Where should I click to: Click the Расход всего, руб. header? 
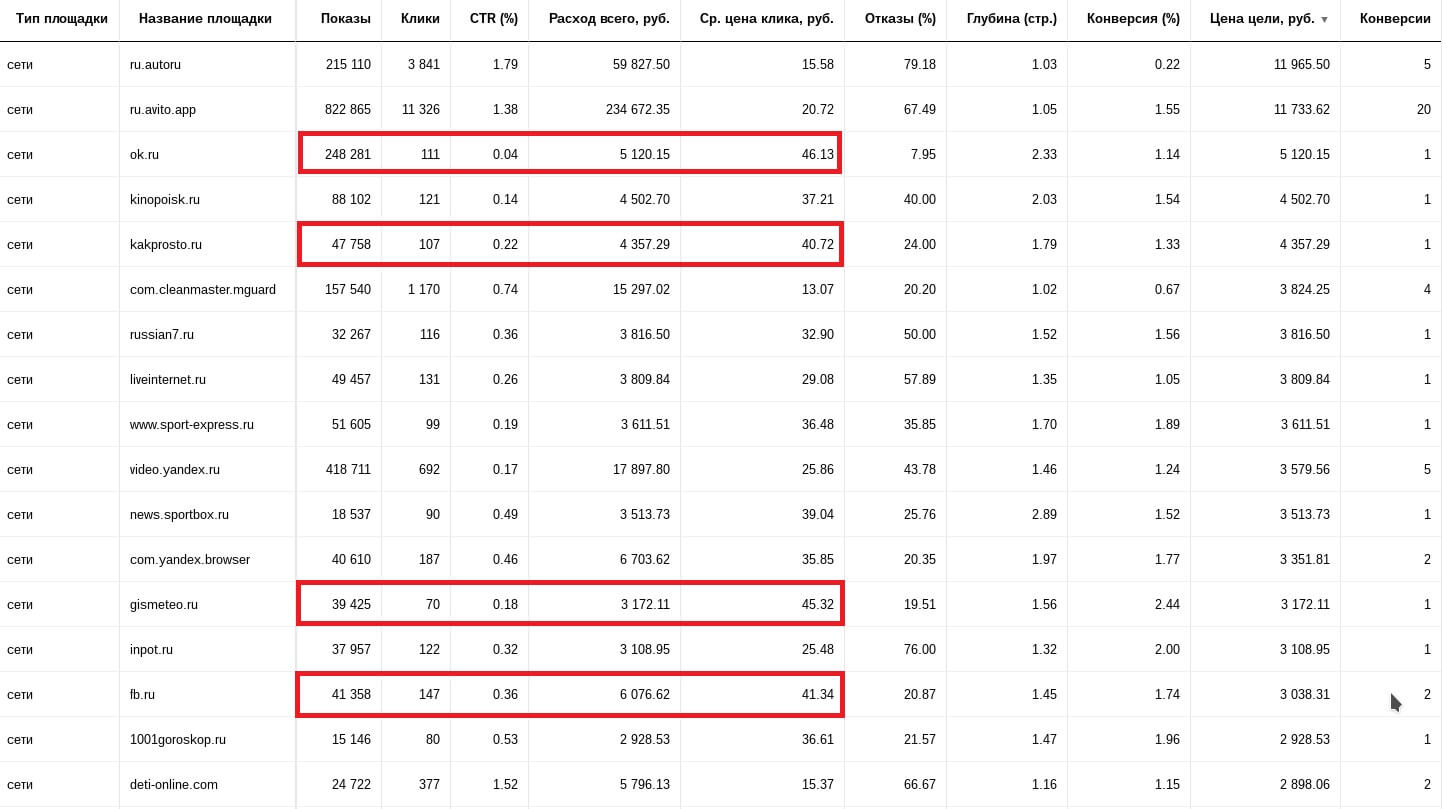[x=610, y=19]
